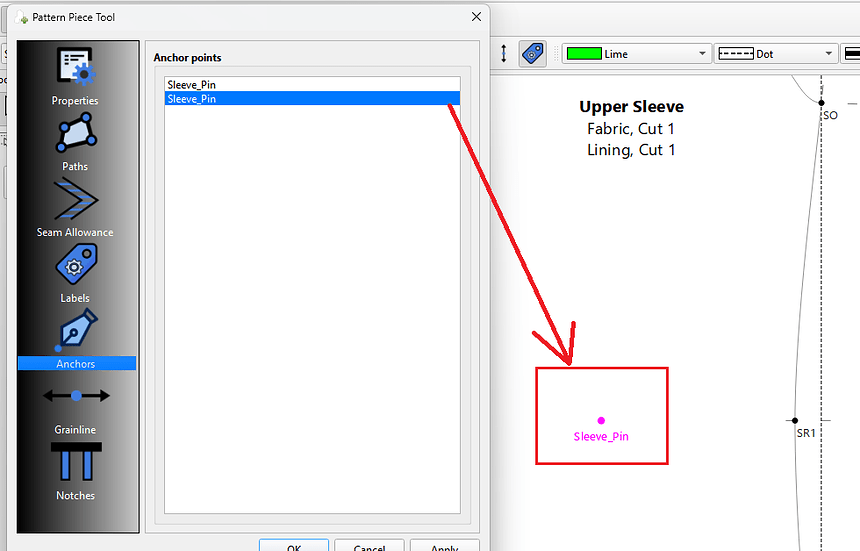Viewport: 860px width, 551px height.
Task: Confirm dialog with the OK button
Action: coord(294,546)
